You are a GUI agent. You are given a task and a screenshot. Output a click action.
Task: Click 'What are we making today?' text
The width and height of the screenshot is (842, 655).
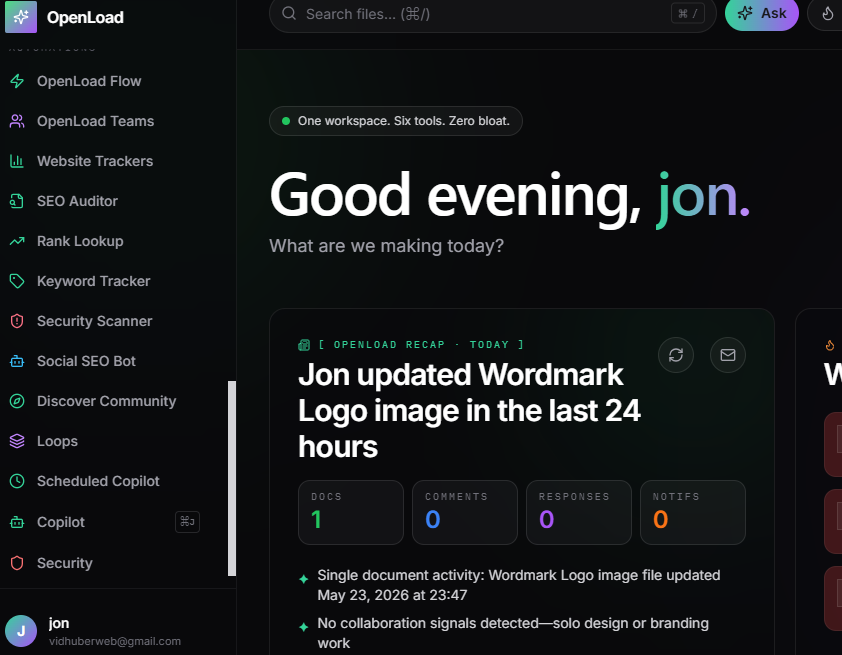[387, 246]
